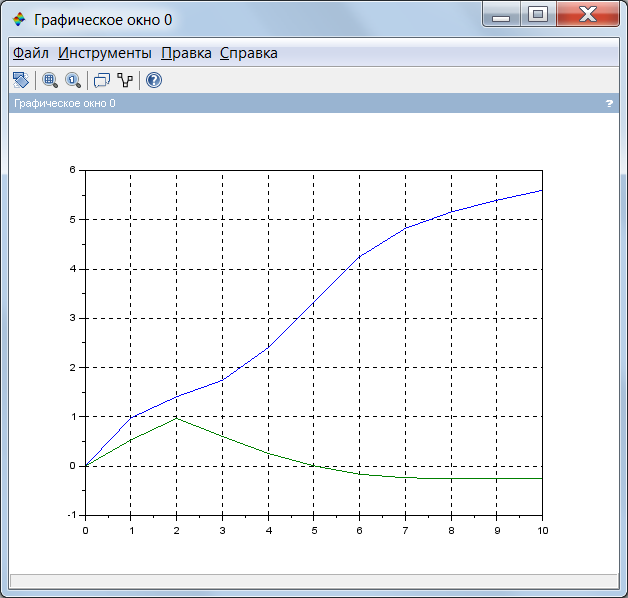
Task: Maximize the Графическое окно 0 window
Action: [538, 15]
